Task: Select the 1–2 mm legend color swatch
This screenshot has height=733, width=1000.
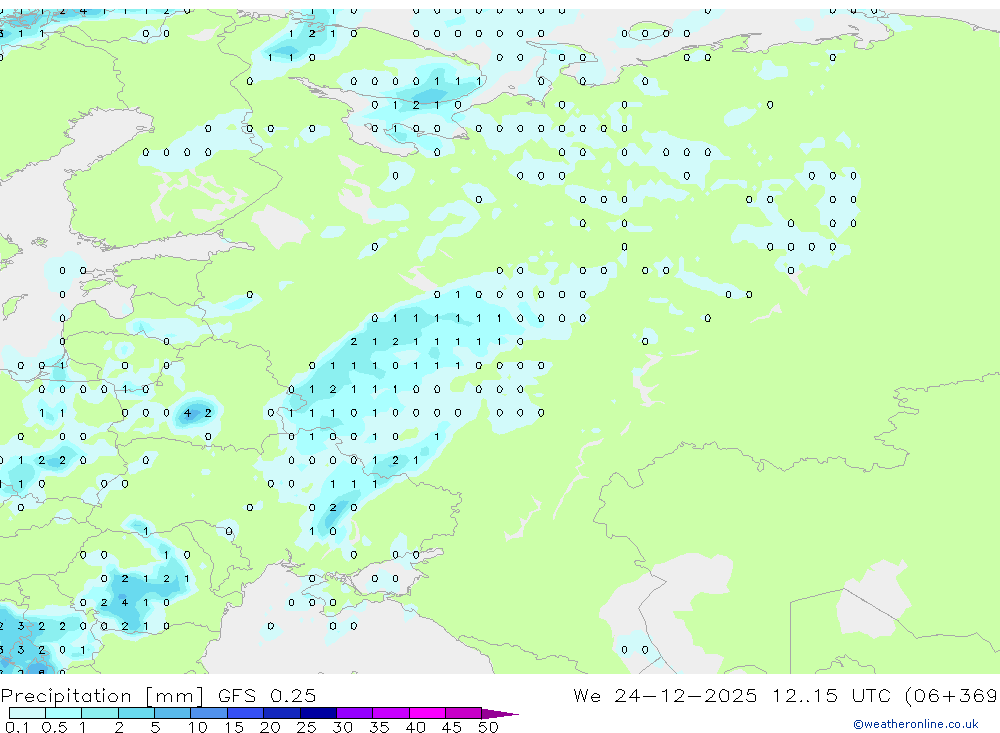Action: click(x=100, y=713)
